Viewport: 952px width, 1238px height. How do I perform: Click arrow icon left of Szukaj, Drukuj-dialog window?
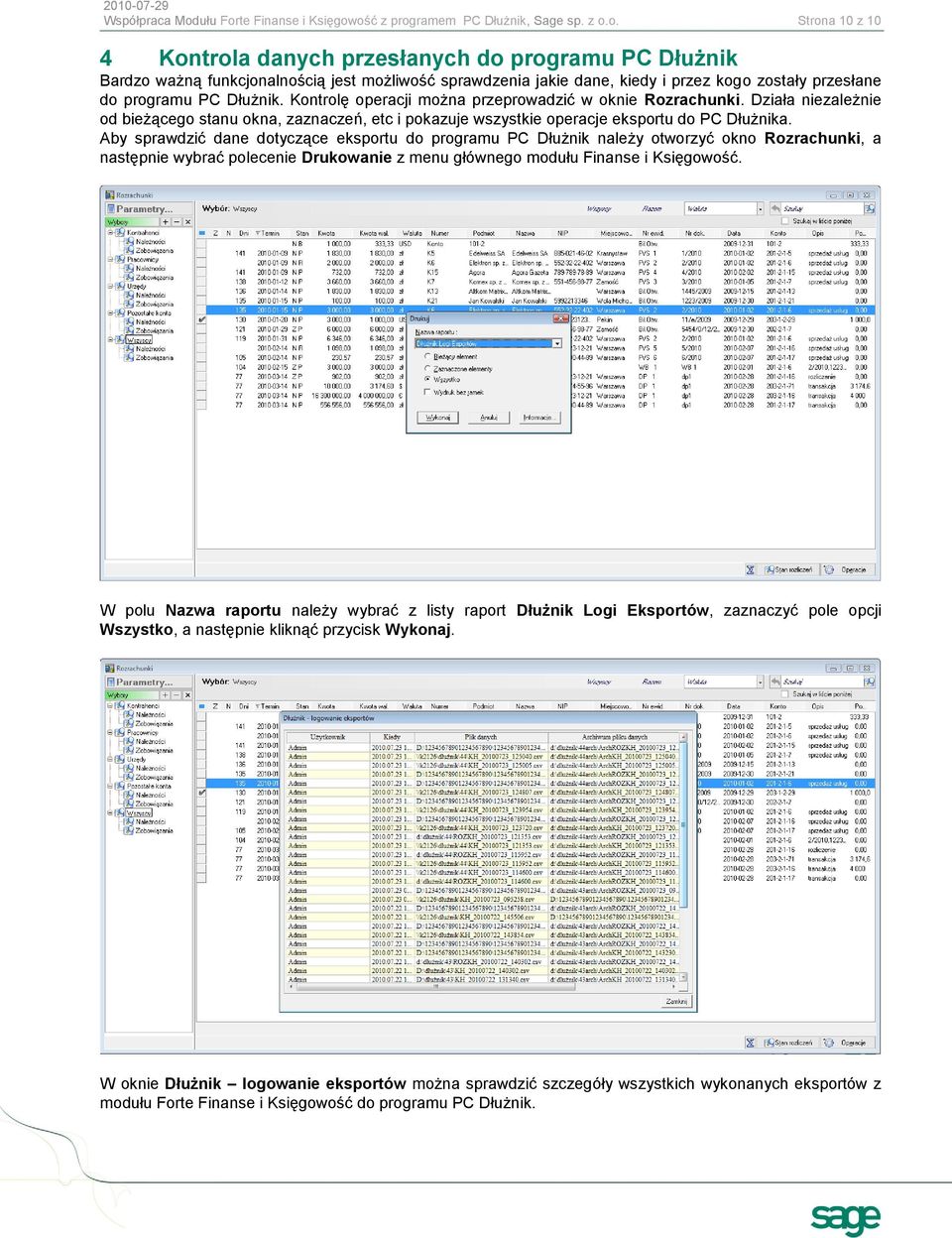point(773,208)
